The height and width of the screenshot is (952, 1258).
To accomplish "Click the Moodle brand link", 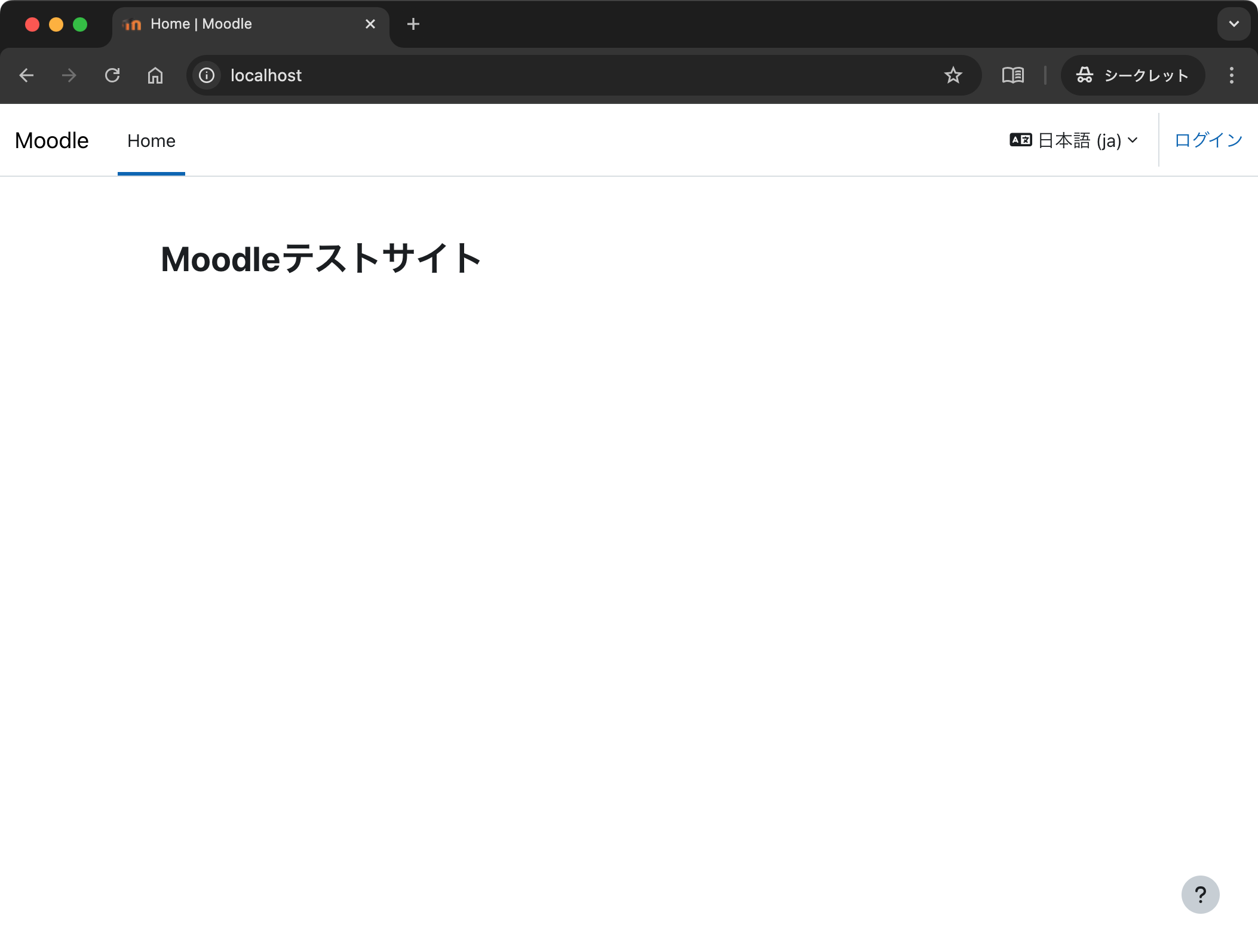I will tap(52, 141).
